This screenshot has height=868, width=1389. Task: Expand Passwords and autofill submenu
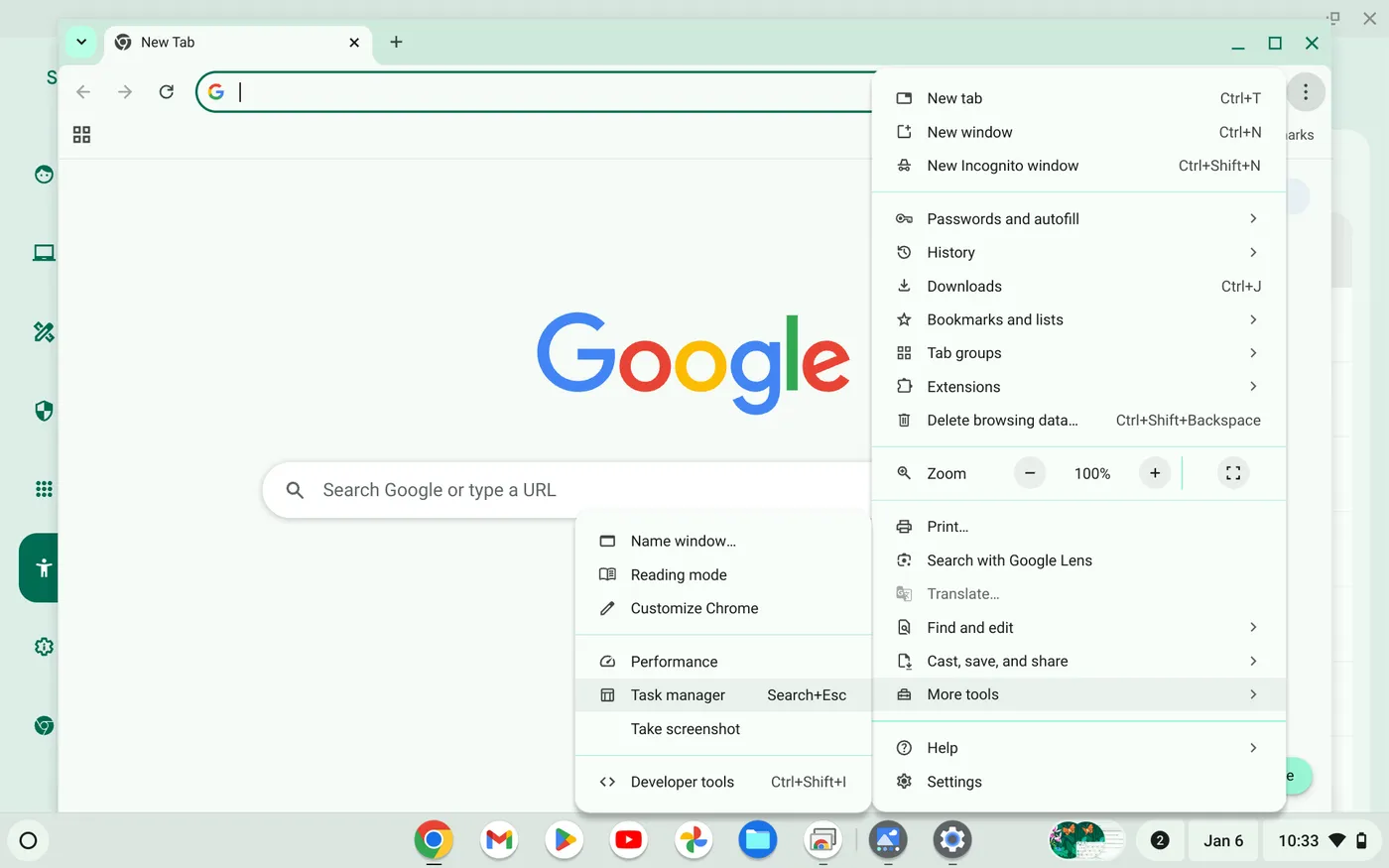click(1078, 219)
